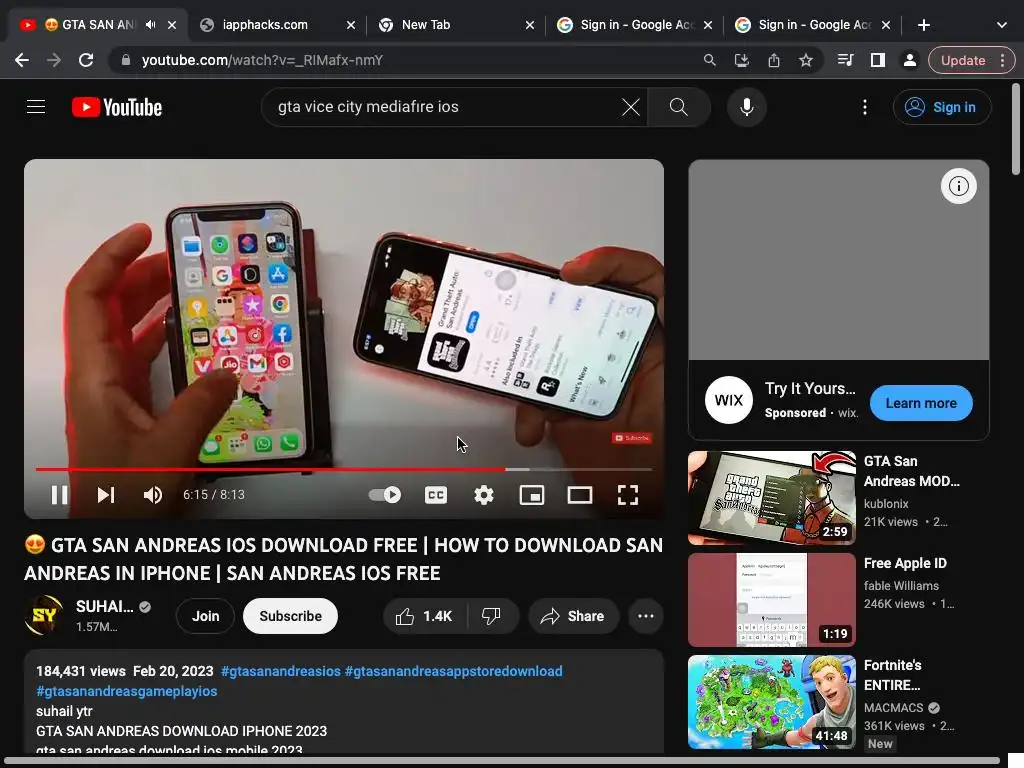1024x768 pixels.
Task: Open #gtasanandreasgameplayios hashtag link
Action: click(127, 691)
